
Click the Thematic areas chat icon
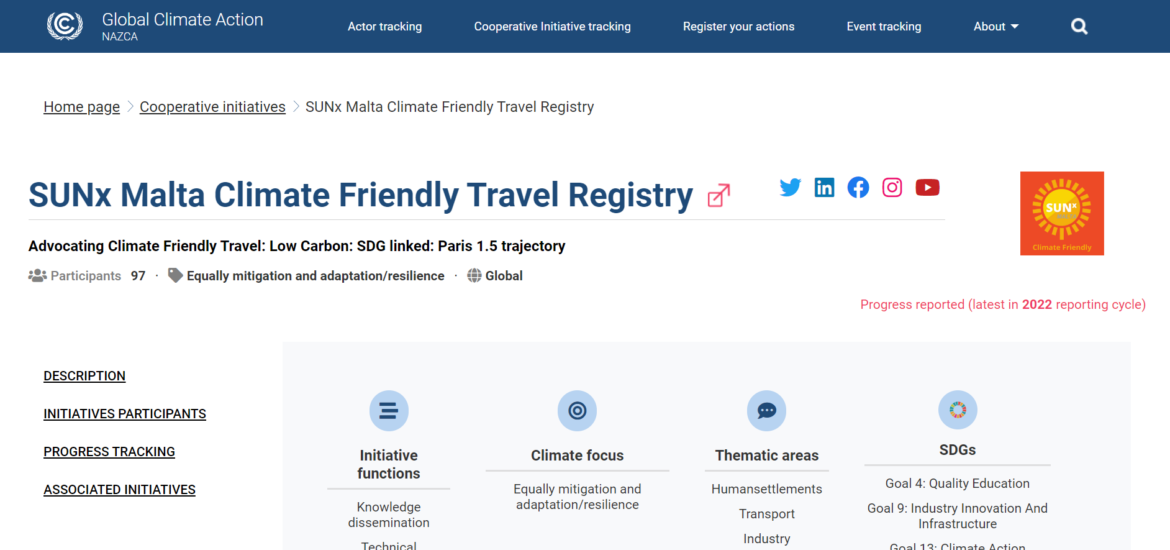(767, 411)
